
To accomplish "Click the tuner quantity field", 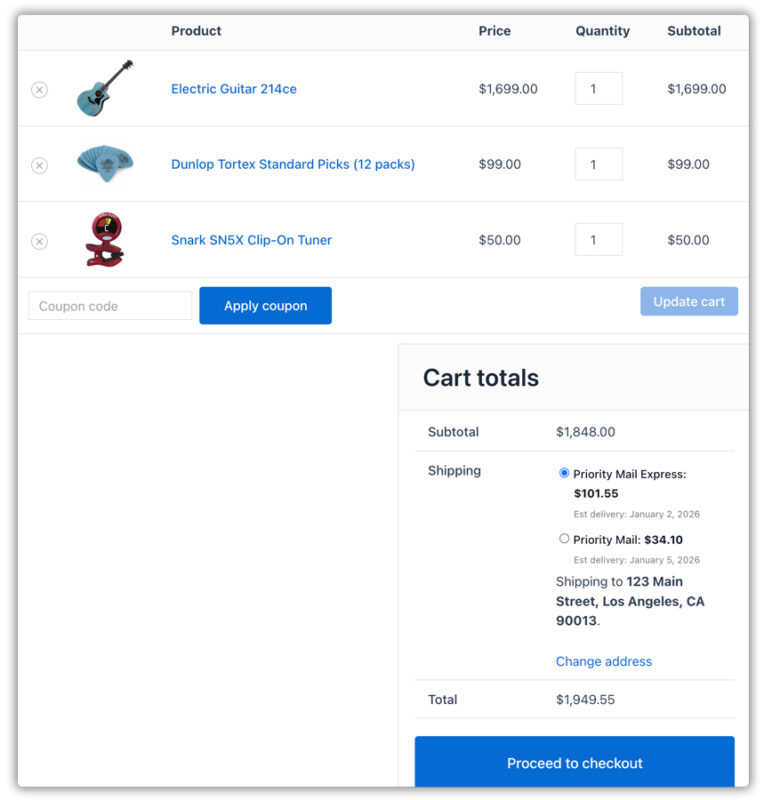I will pyautogui.click(x=598, y=240).
